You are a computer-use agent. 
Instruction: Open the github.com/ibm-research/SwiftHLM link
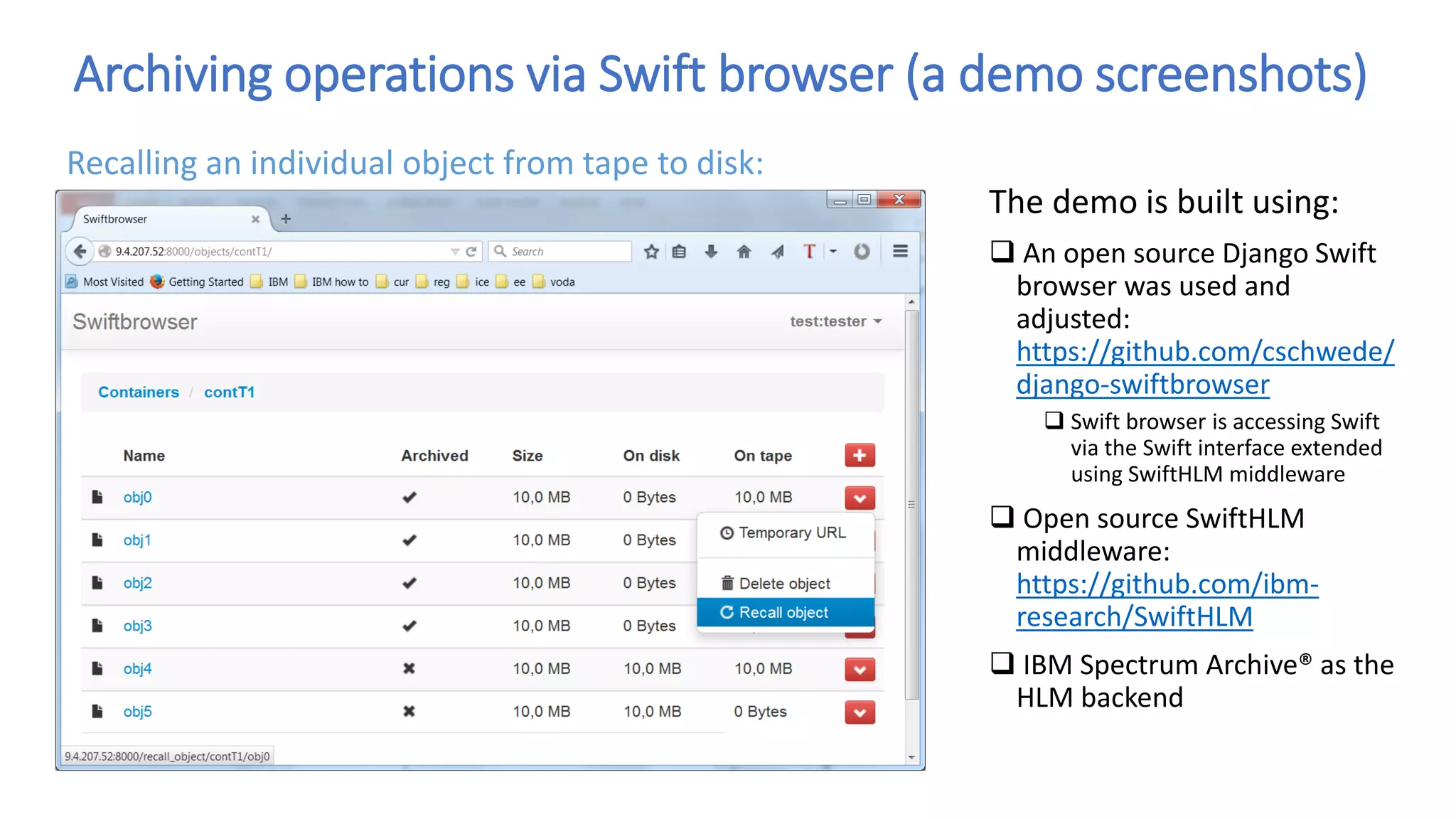pos(1167,600)
